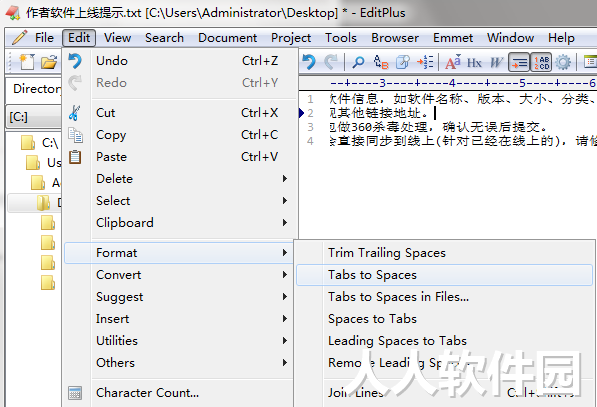Viewport: 597px width, 407px height.
Task: Click the Font (Aa) toolbar icon
Action: point(452,62)
